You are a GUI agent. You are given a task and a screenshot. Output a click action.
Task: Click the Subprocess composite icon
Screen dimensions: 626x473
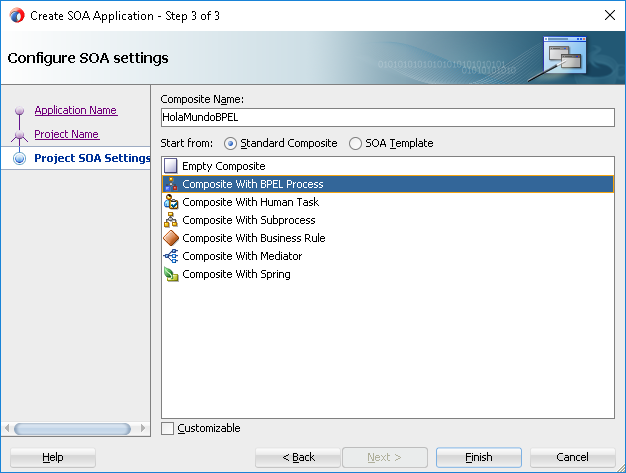[171, 220]
